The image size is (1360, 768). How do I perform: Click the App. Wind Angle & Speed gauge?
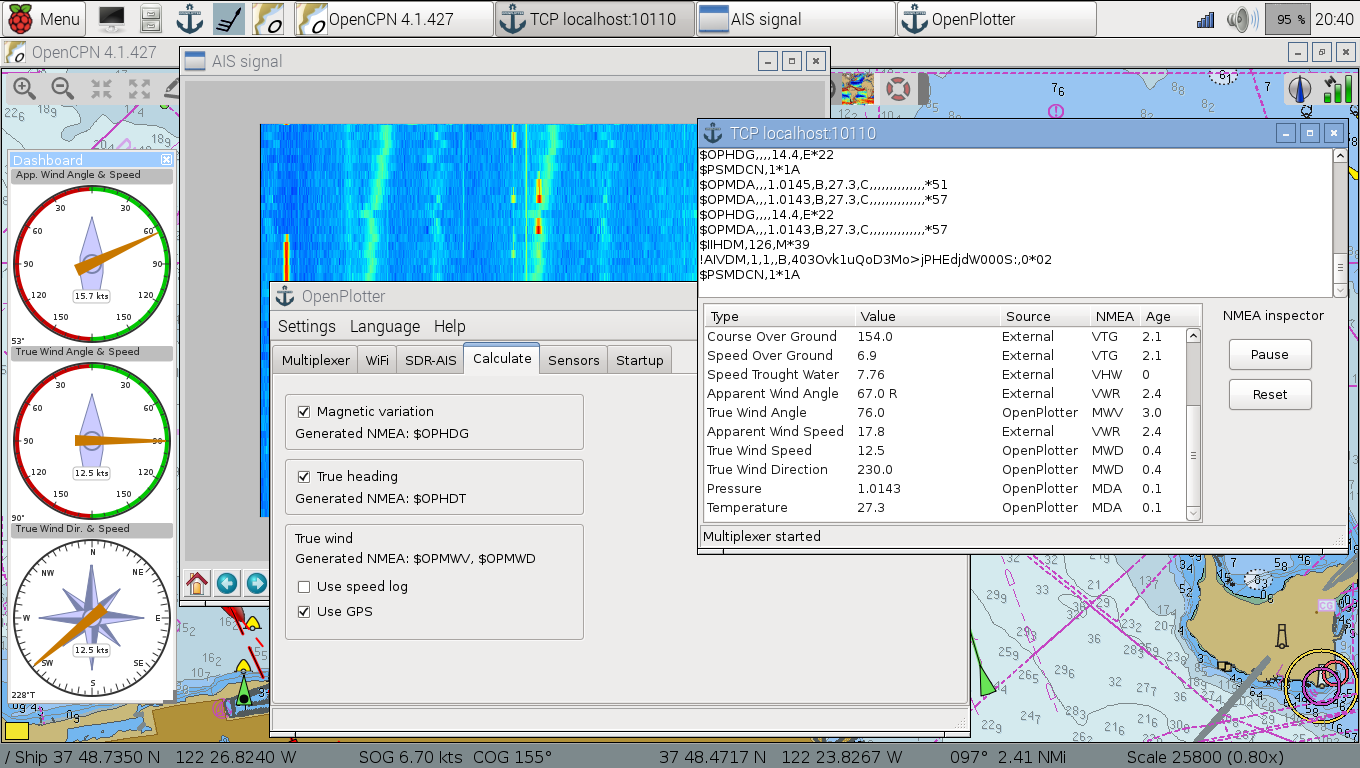coord(91,264)
